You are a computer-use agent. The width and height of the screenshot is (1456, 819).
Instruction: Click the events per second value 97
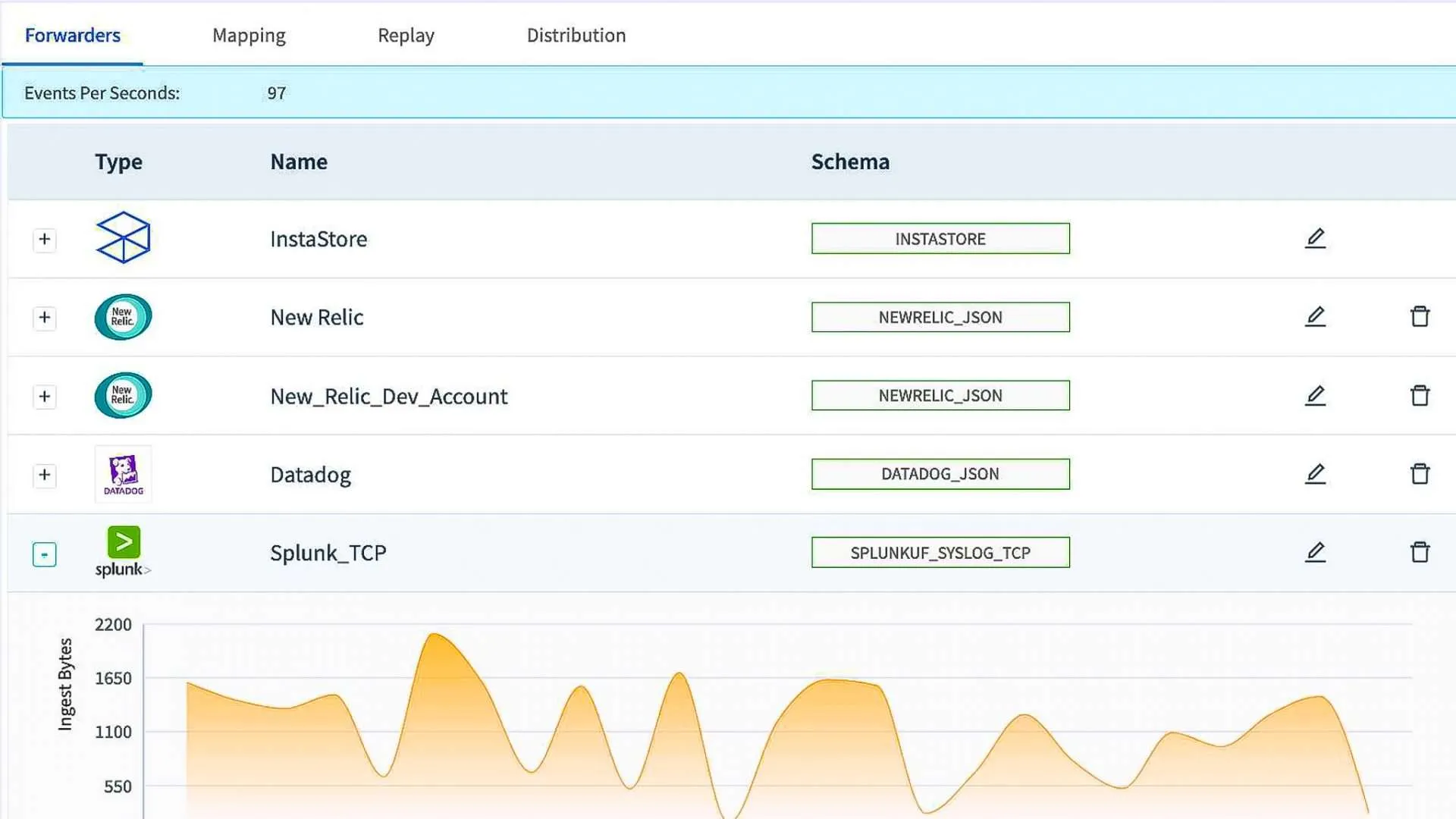277,93
